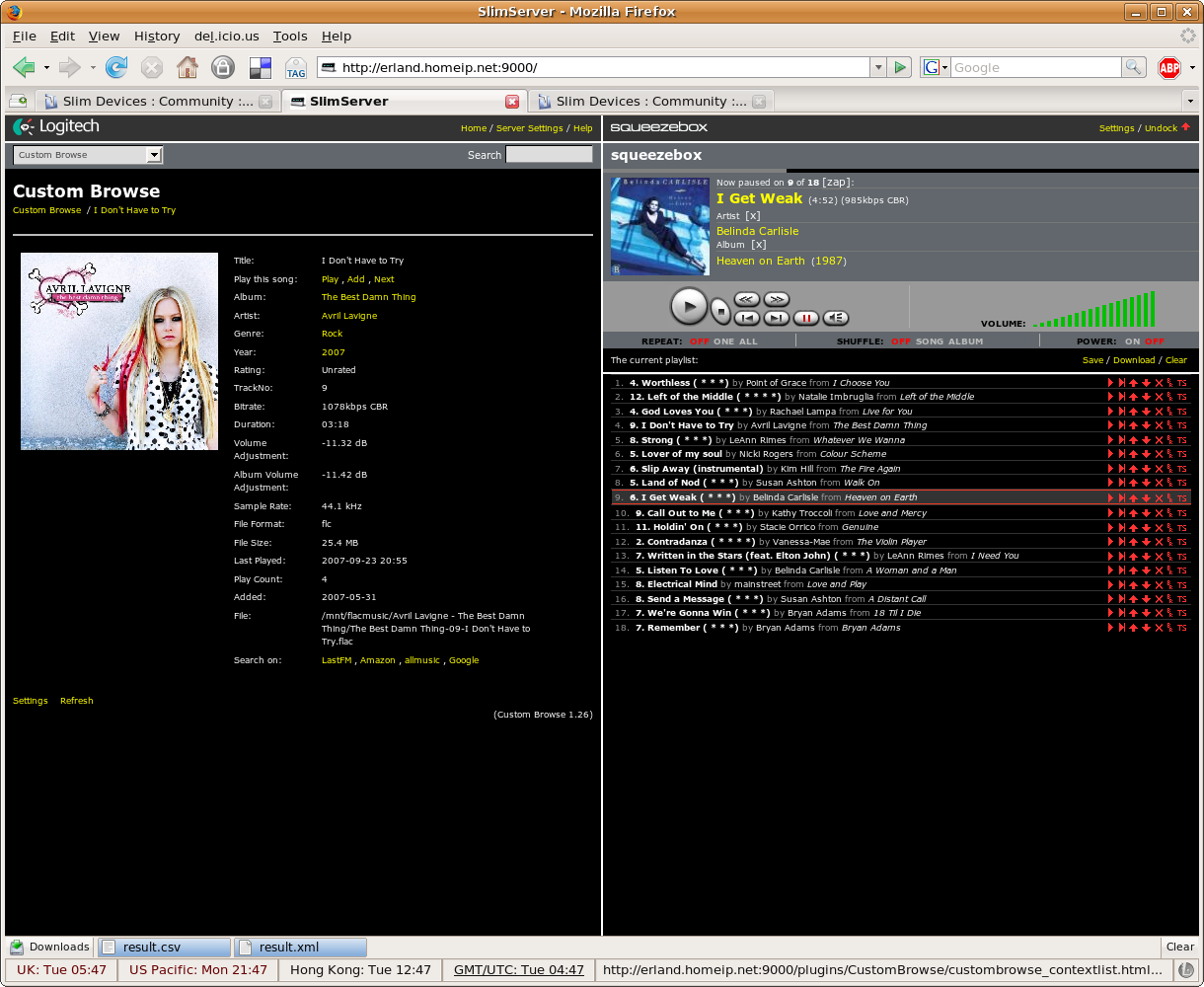The width and height of the screenshot is (1204, 987).
Task: Set Shuffle mode to SONG
Action: click(930, 342)
